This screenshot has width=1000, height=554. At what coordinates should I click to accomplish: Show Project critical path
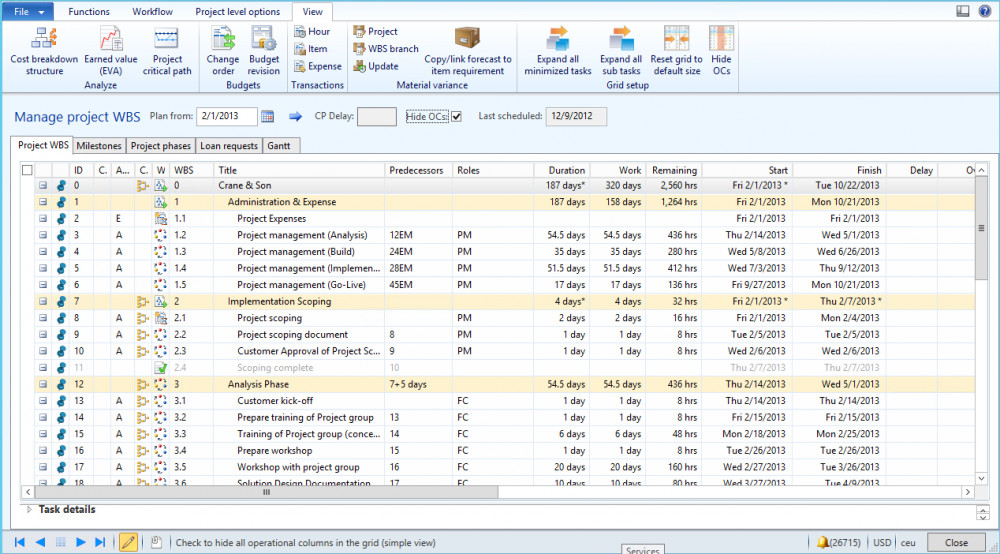click(166, 52)
